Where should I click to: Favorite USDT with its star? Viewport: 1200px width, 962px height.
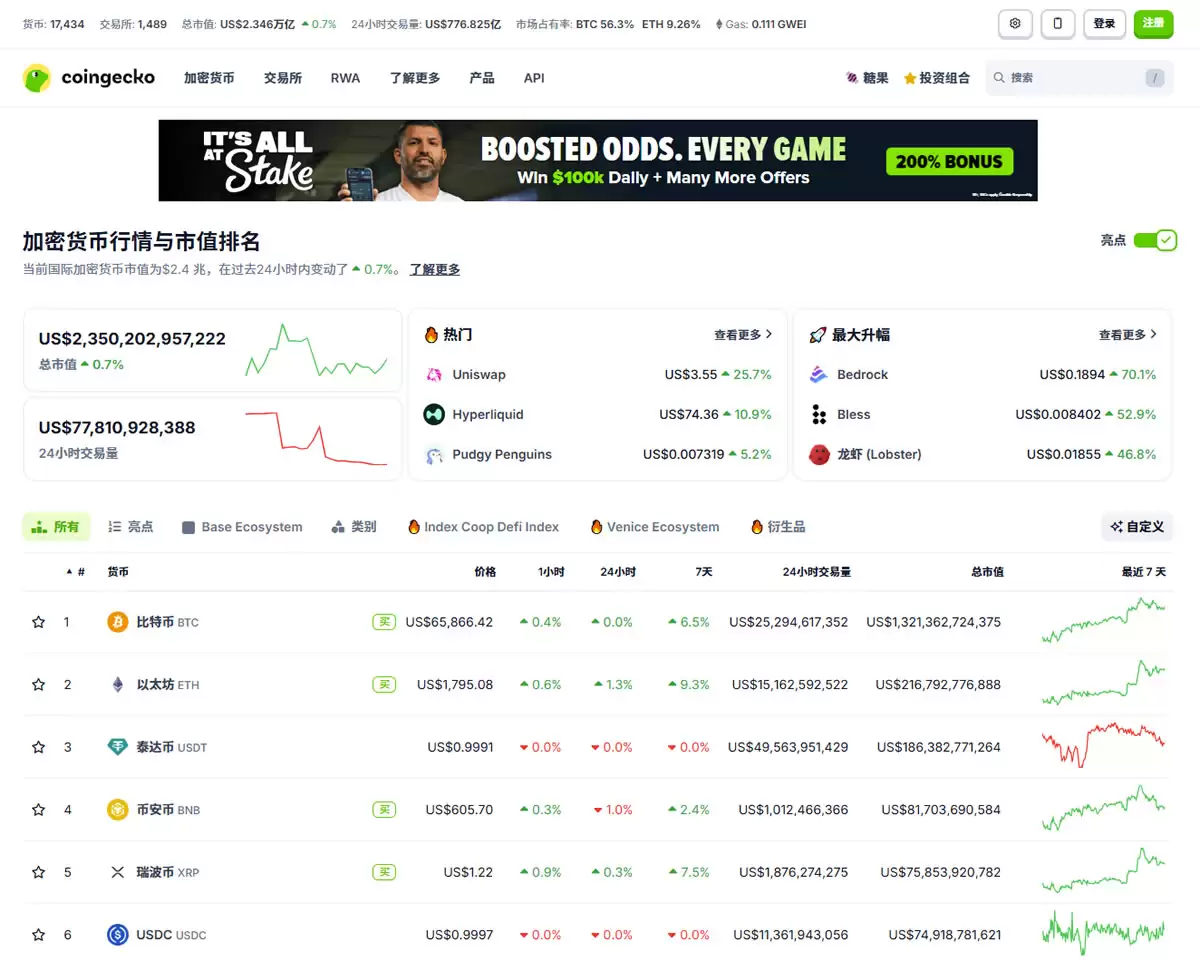[39, 747]
